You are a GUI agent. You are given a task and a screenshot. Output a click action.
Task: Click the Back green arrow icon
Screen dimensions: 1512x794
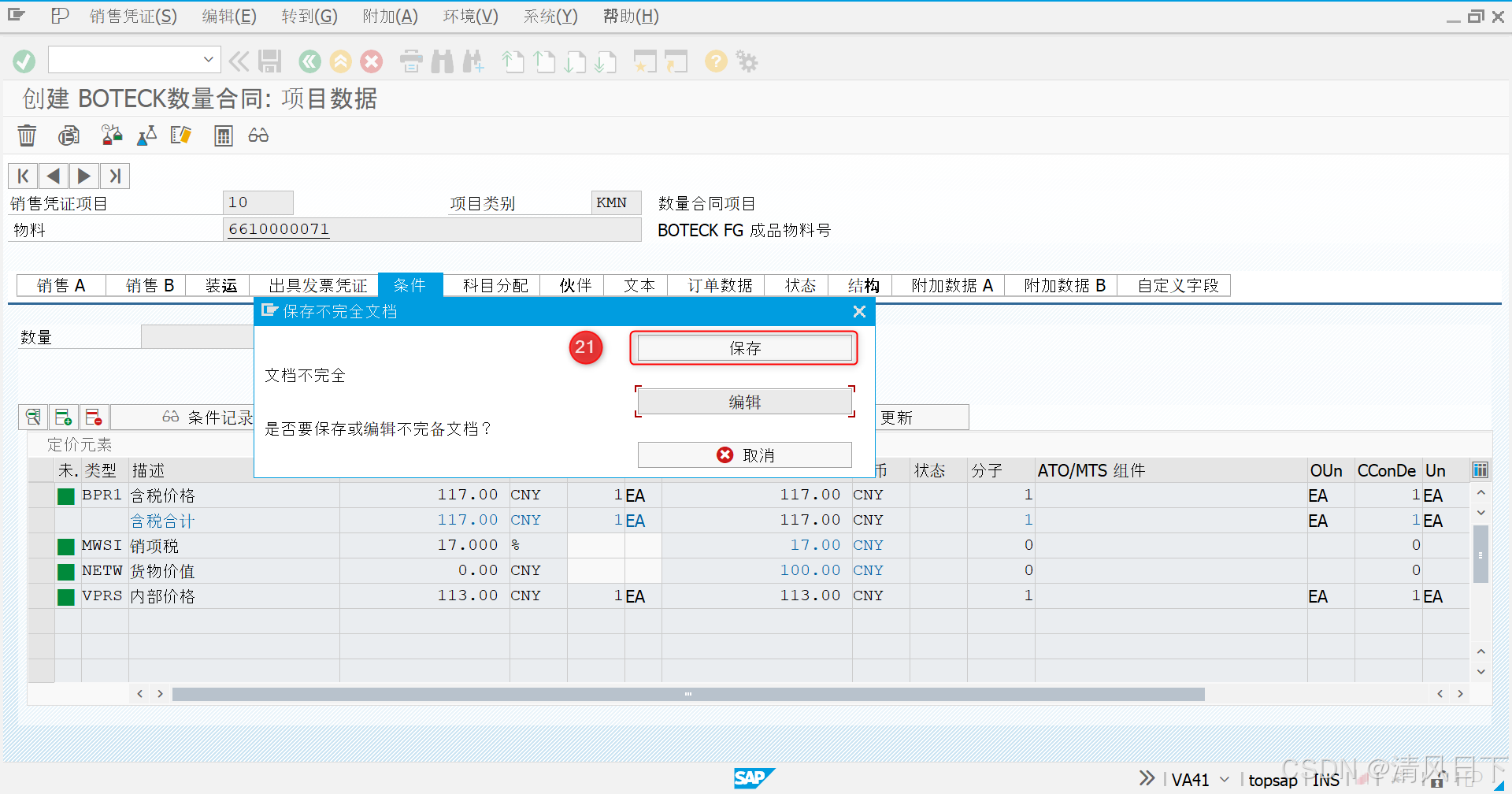[309, 61]
